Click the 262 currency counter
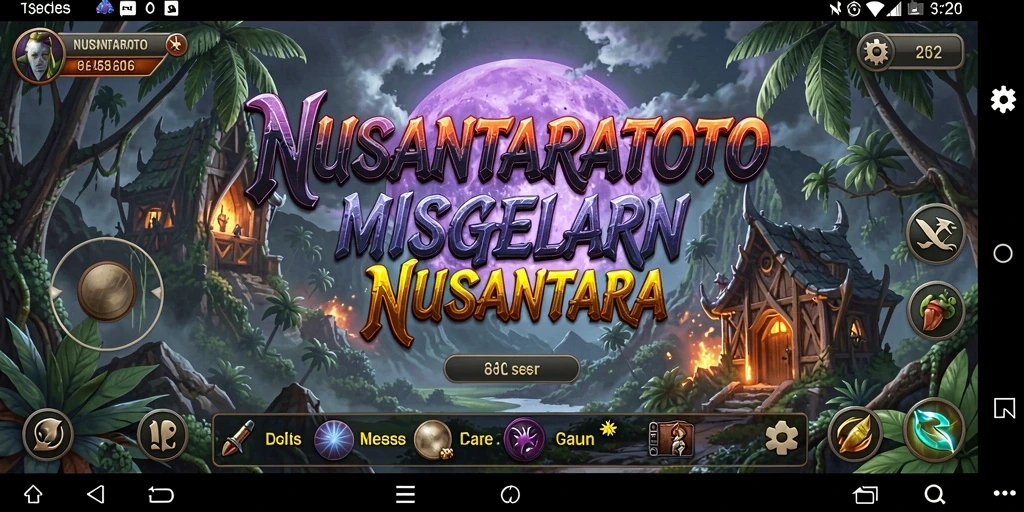 pyautogui.click(x=929, y=52)
